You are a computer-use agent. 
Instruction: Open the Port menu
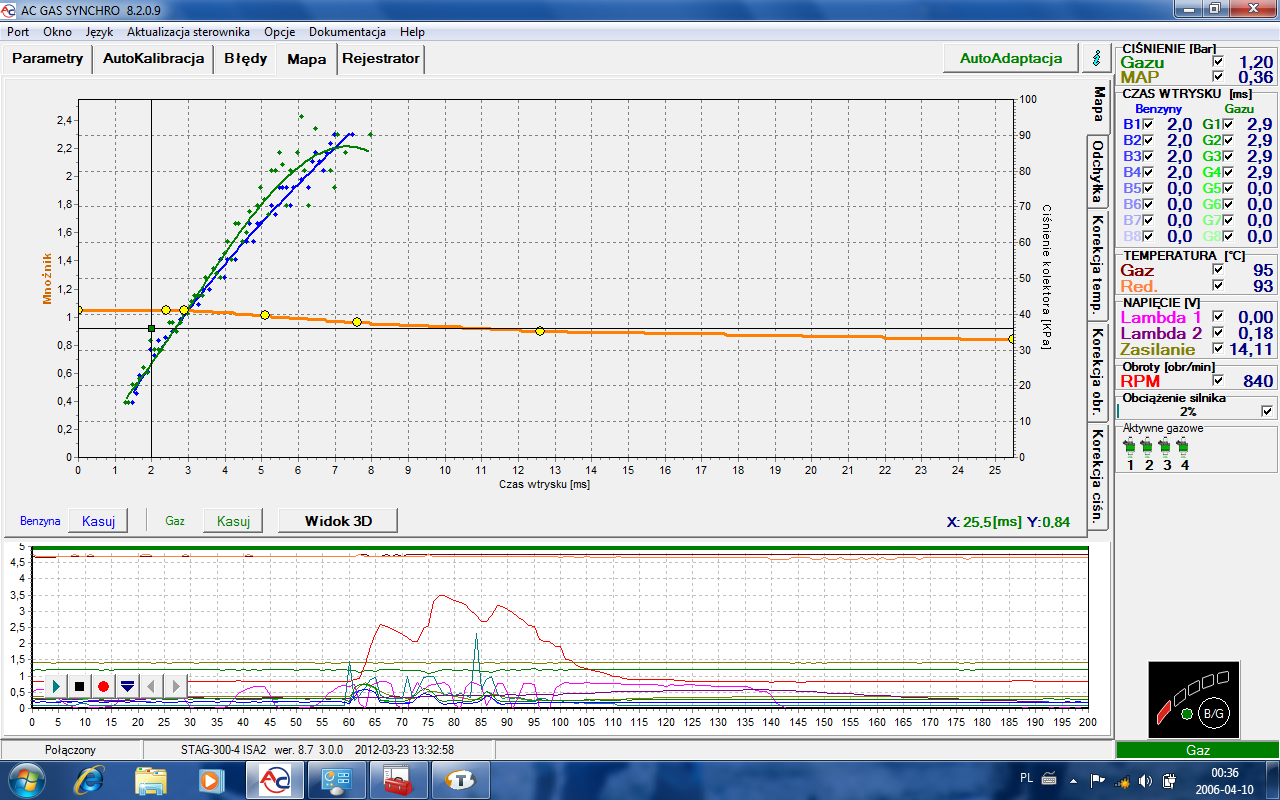[x=17, y=32]
